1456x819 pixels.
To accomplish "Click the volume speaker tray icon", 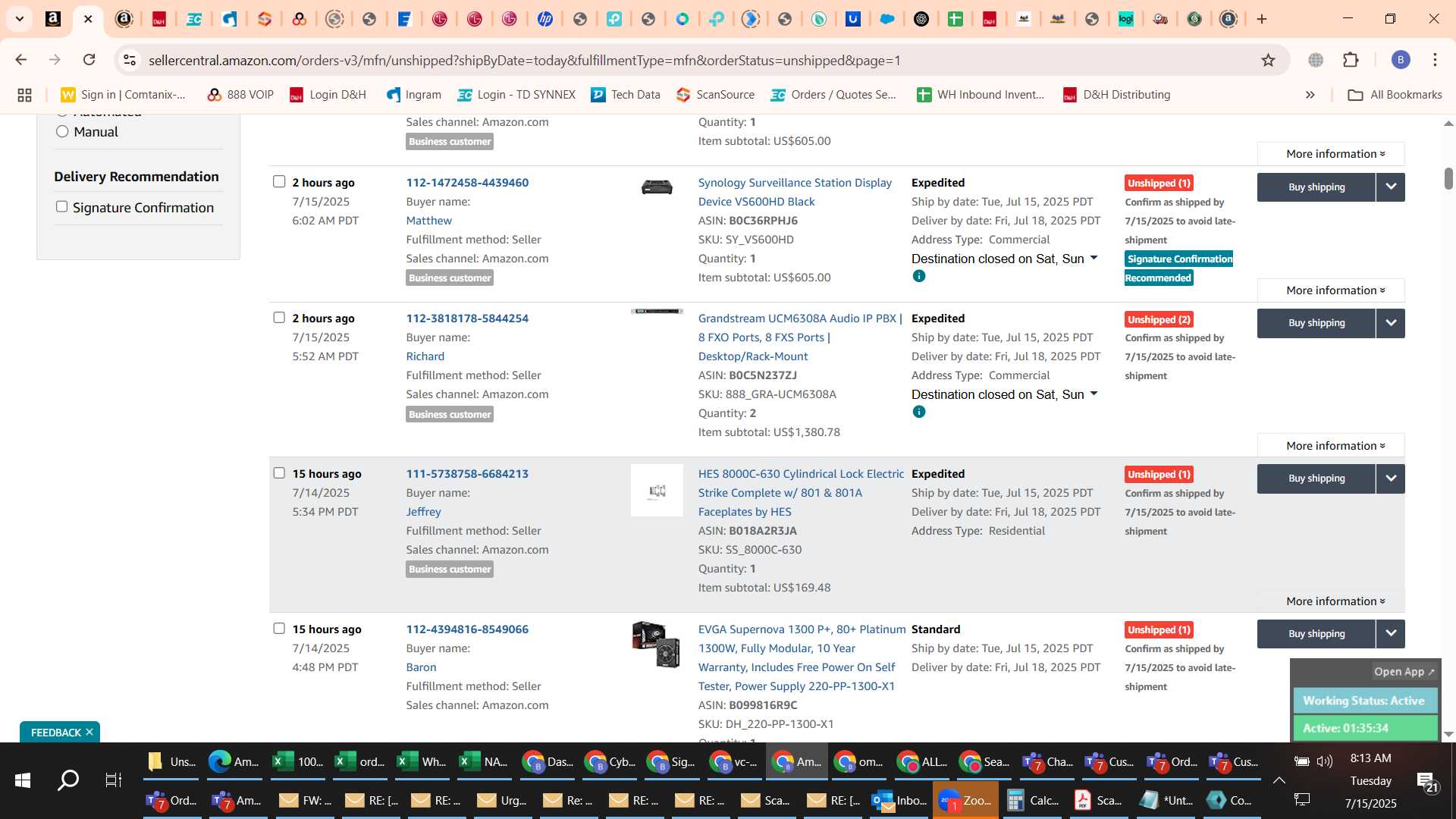I will [x=1325, y=761].
